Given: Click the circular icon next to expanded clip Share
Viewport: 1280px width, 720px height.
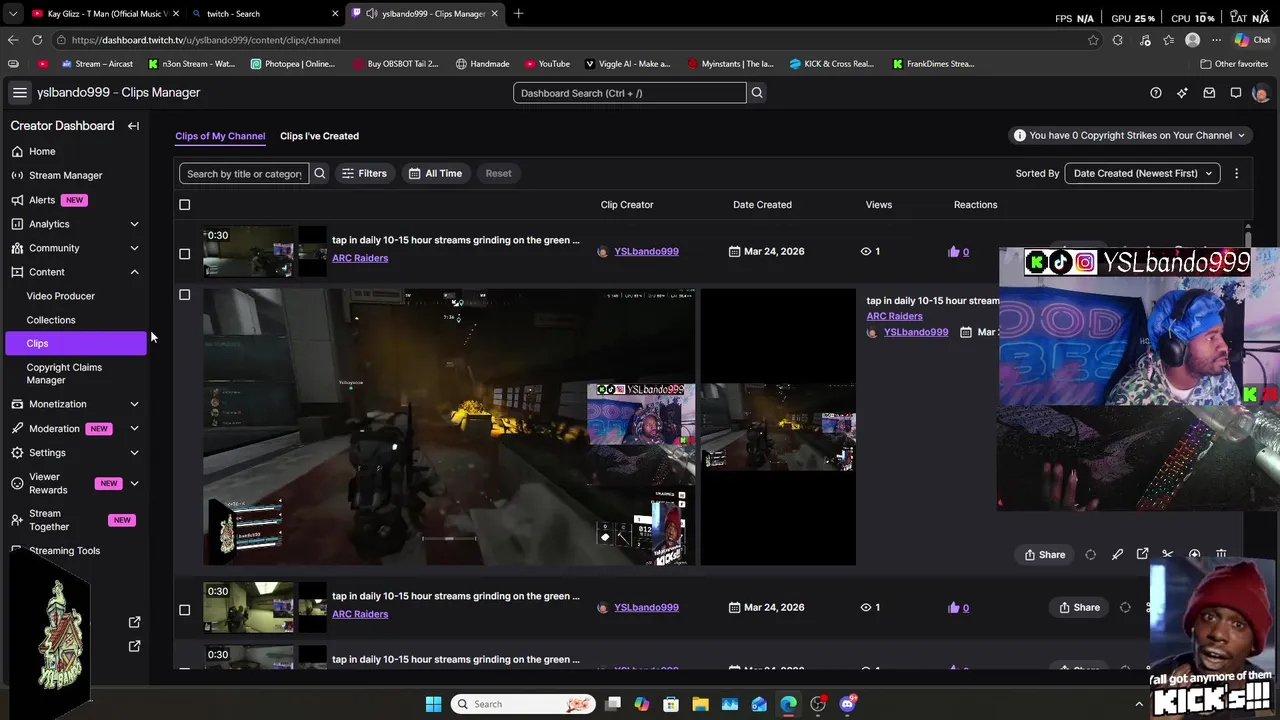Looking at the screenshot, I should point(1090,555).
